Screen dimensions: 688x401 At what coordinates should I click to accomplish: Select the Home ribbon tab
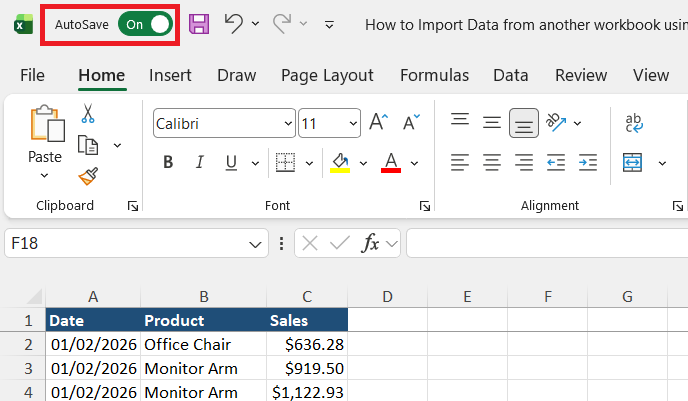(102, 75)
